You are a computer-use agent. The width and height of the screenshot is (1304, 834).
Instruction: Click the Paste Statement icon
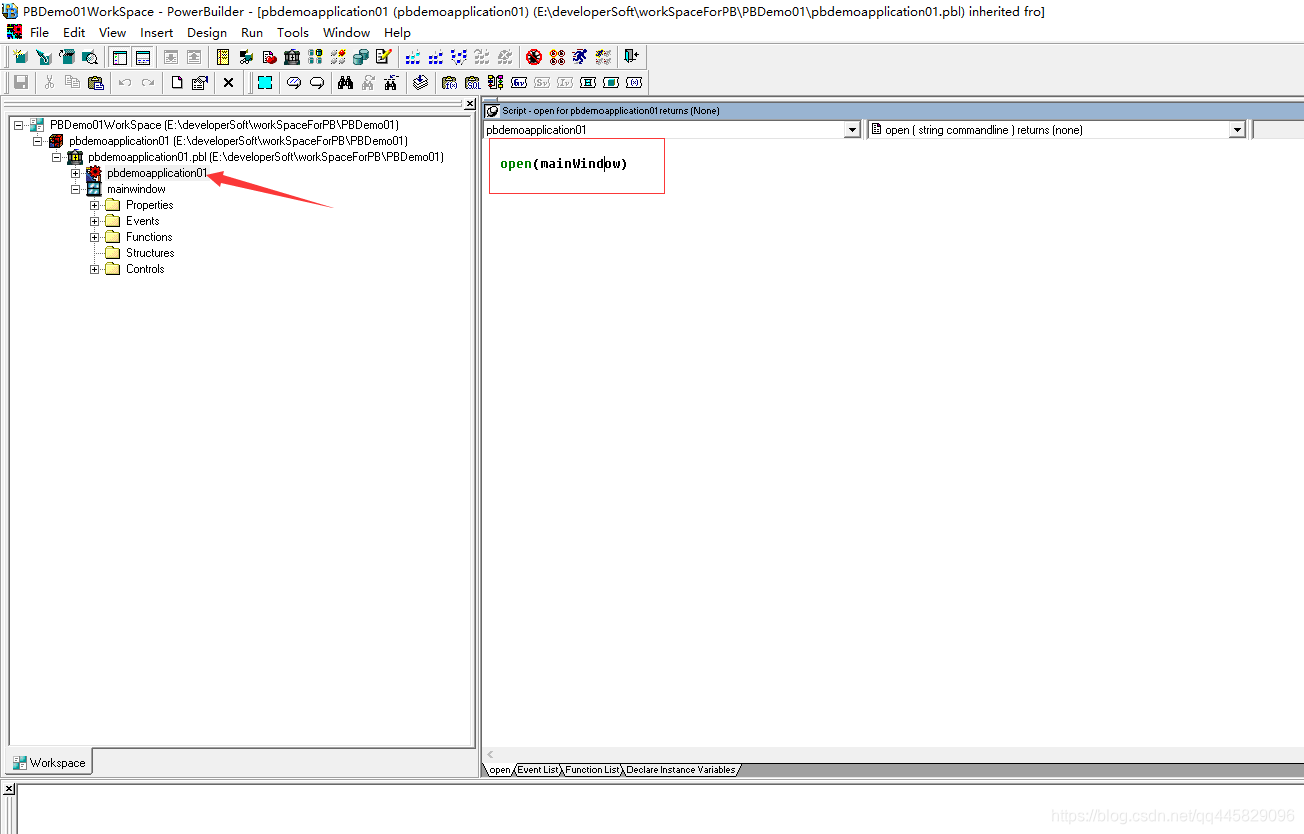[x=496, y=82]
